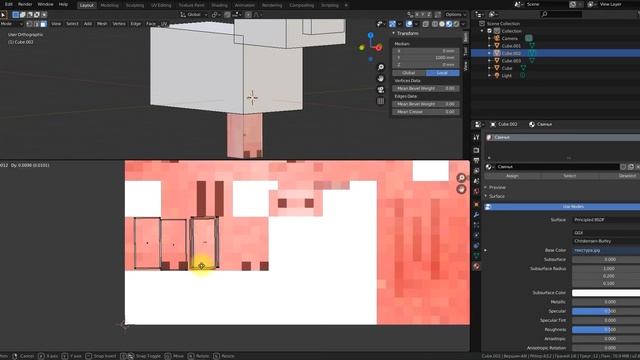Click the zoom view icon in the 3D viewport
This screenshot has width=640, height=360.
coord(380,67)
